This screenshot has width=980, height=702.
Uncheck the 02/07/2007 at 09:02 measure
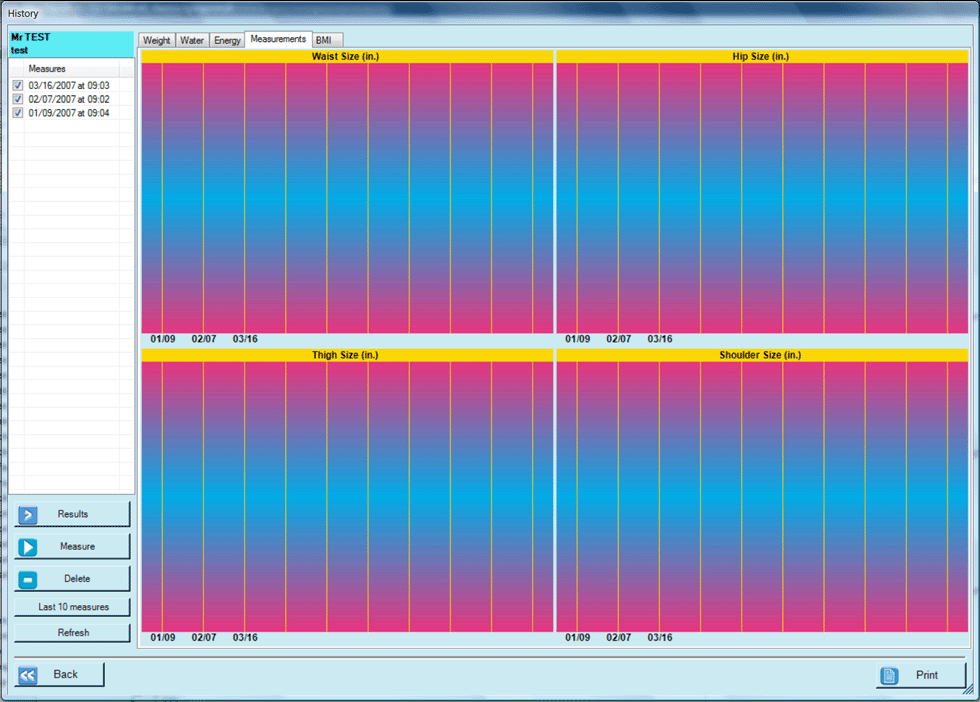(18, 99)
